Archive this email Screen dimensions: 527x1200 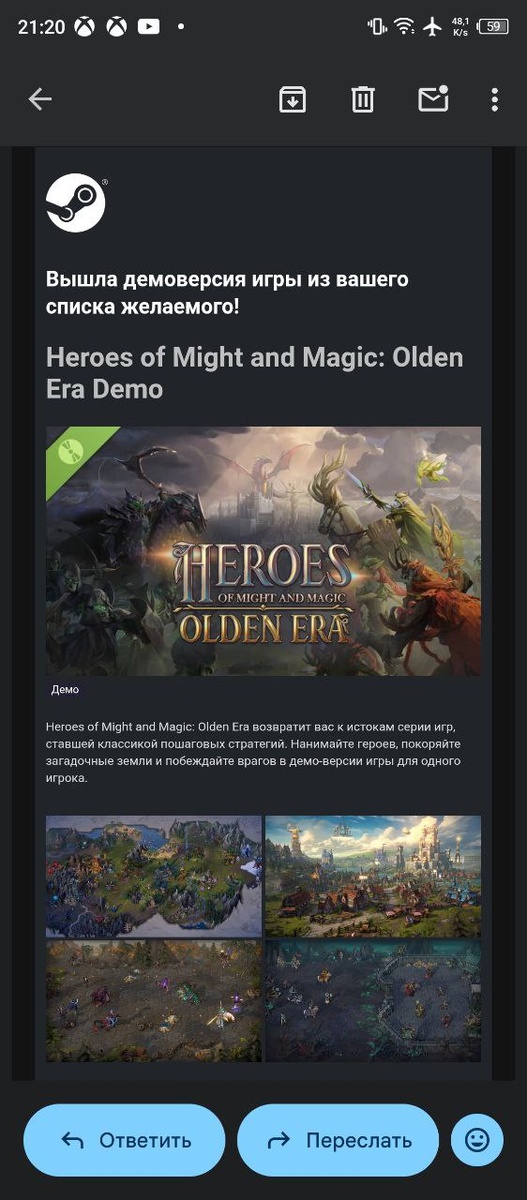(292, 99)
